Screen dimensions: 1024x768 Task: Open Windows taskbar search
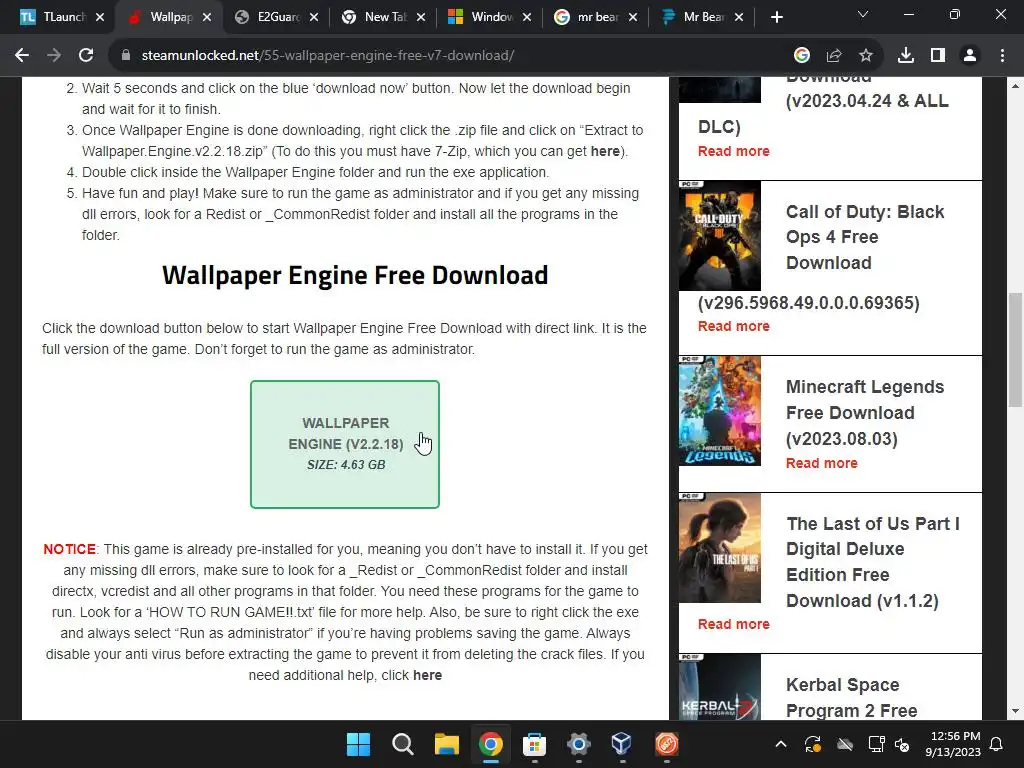[402, 744]
